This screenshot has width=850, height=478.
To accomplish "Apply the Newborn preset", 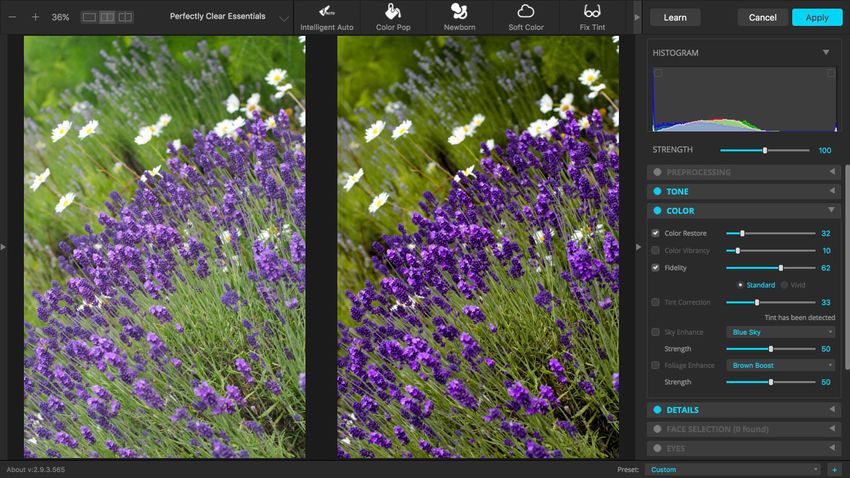I will [x=459, y=17].
